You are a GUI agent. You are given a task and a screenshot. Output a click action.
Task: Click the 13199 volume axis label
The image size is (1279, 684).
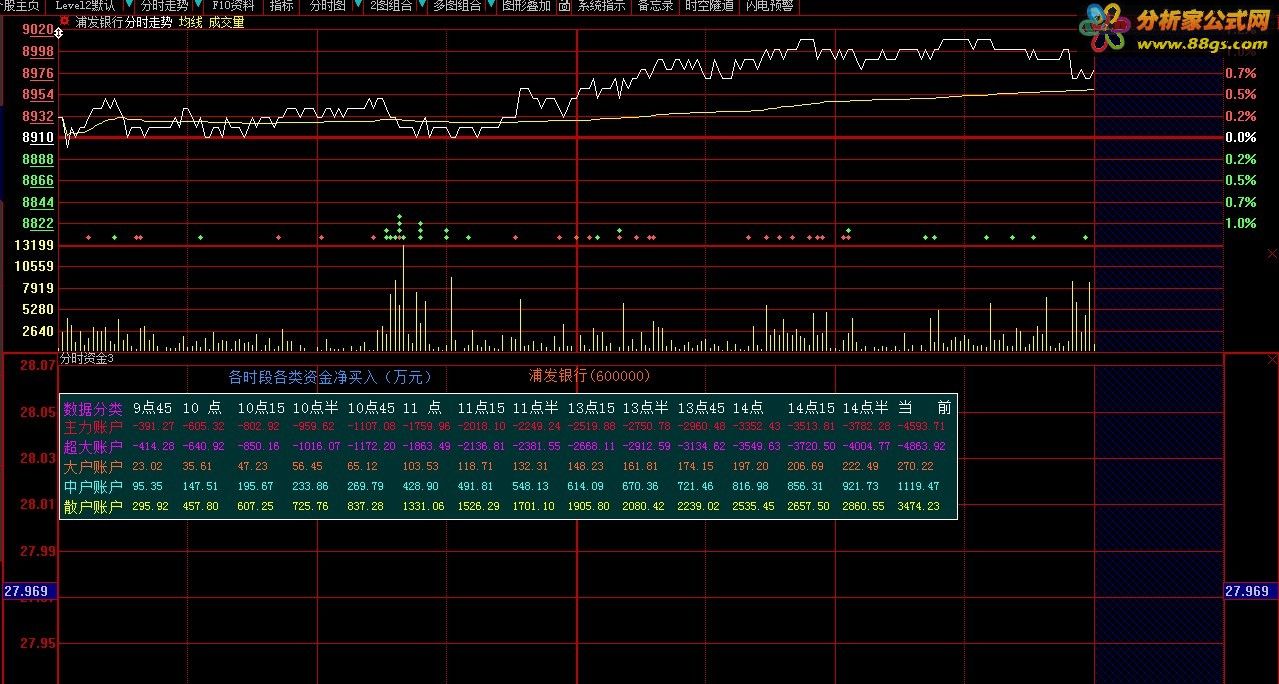tap(36, 245)
